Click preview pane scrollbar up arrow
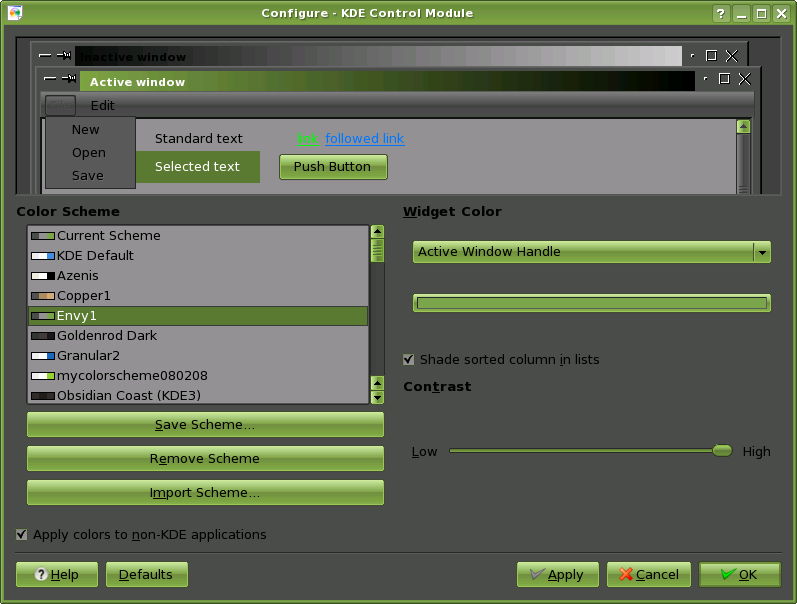The width and height of the screenshot is (797, 604). point(743,127)
